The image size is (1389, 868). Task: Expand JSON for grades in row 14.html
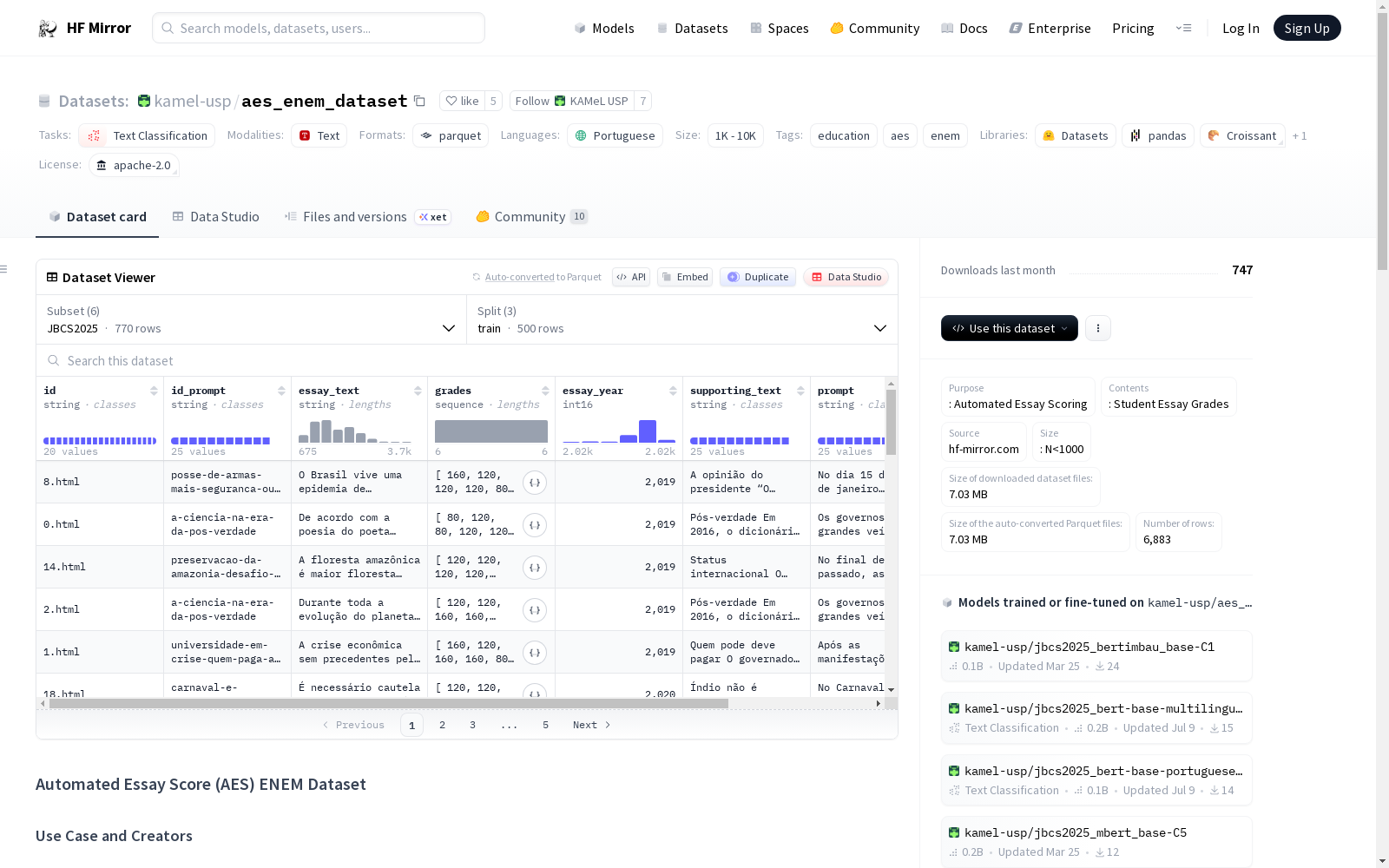tap(535, 568)
